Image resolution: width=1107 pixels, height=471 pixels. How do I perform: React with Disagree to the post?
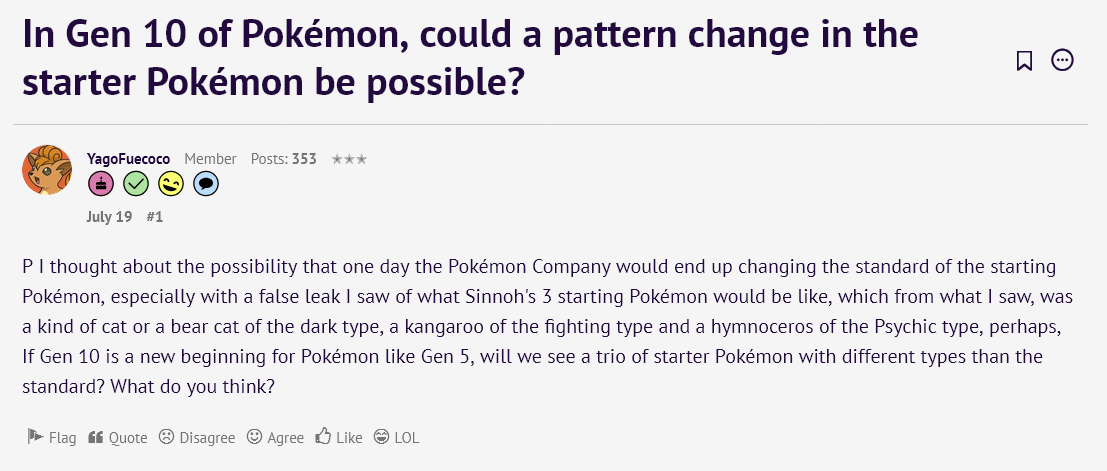(x=196, y=437)
